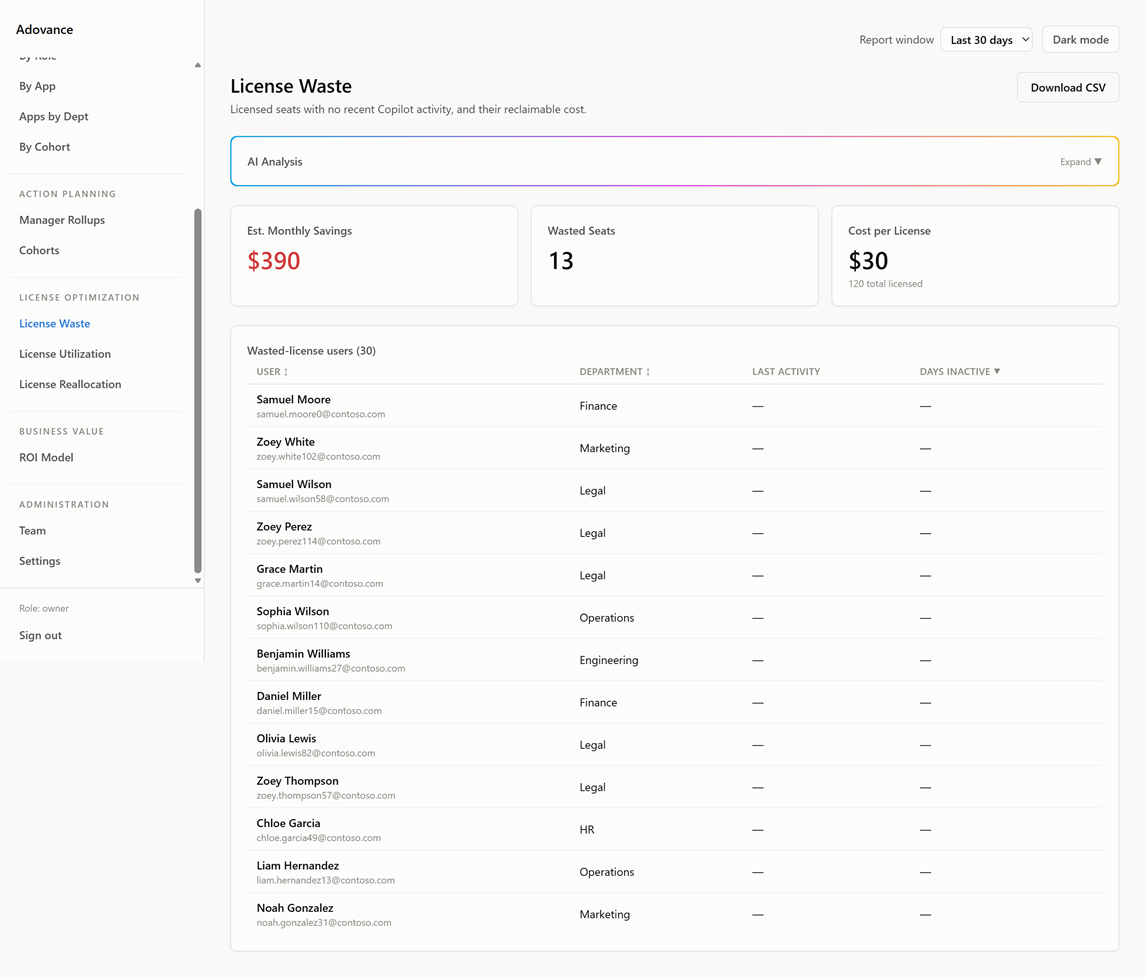The image size is (1145, 977).
Task: Open the Report window dropdown
Action: click(x=986, y=39)
